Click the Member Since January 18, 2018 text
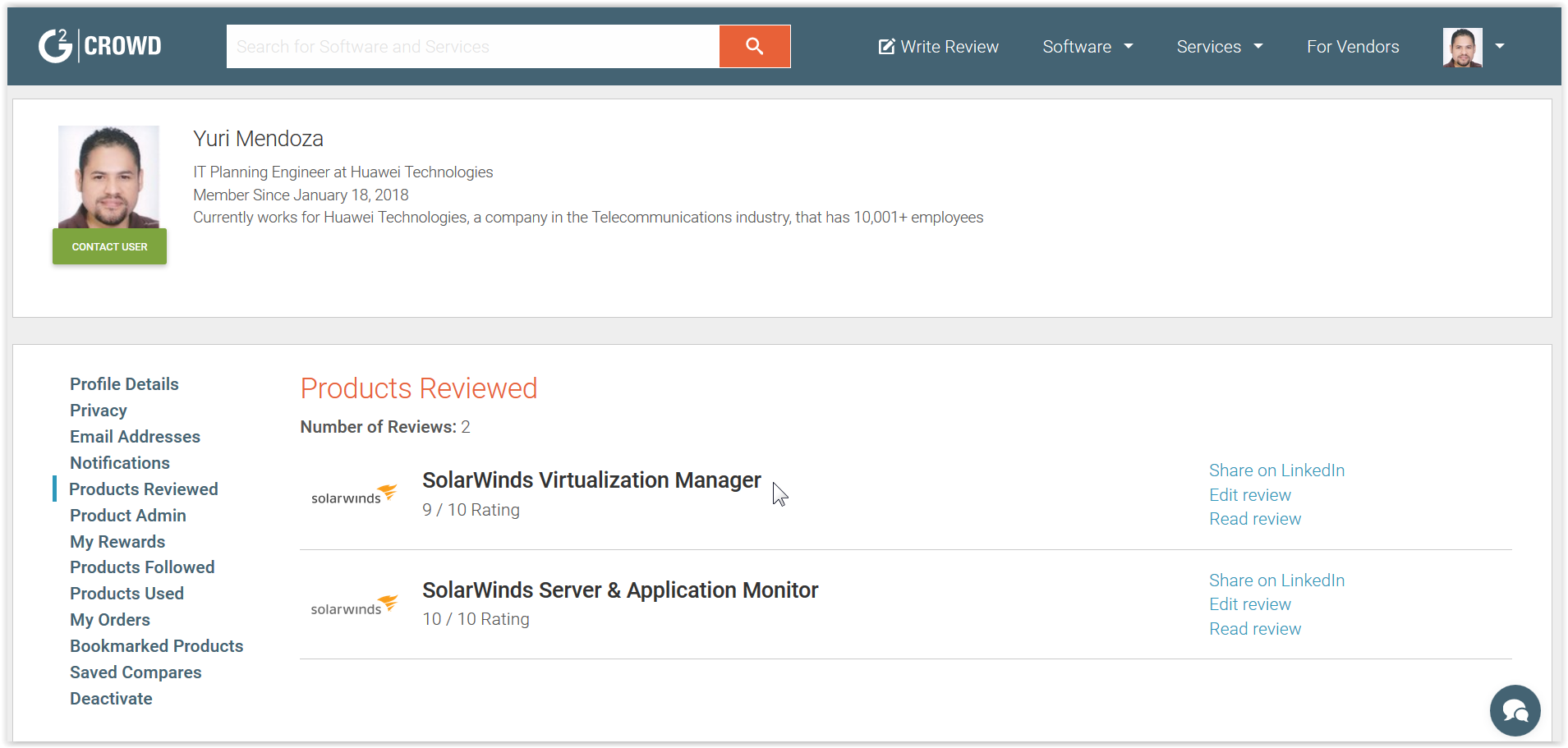1568x748 pixels. tap(301, 195)
